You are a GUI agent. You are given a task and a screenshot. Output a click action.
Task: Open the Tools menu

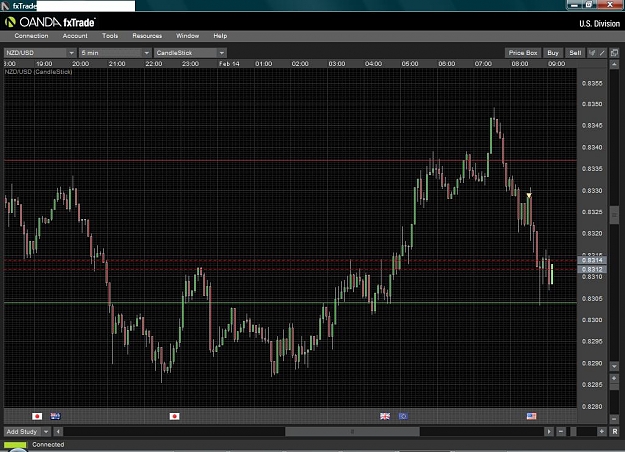(x=110, y=36)
